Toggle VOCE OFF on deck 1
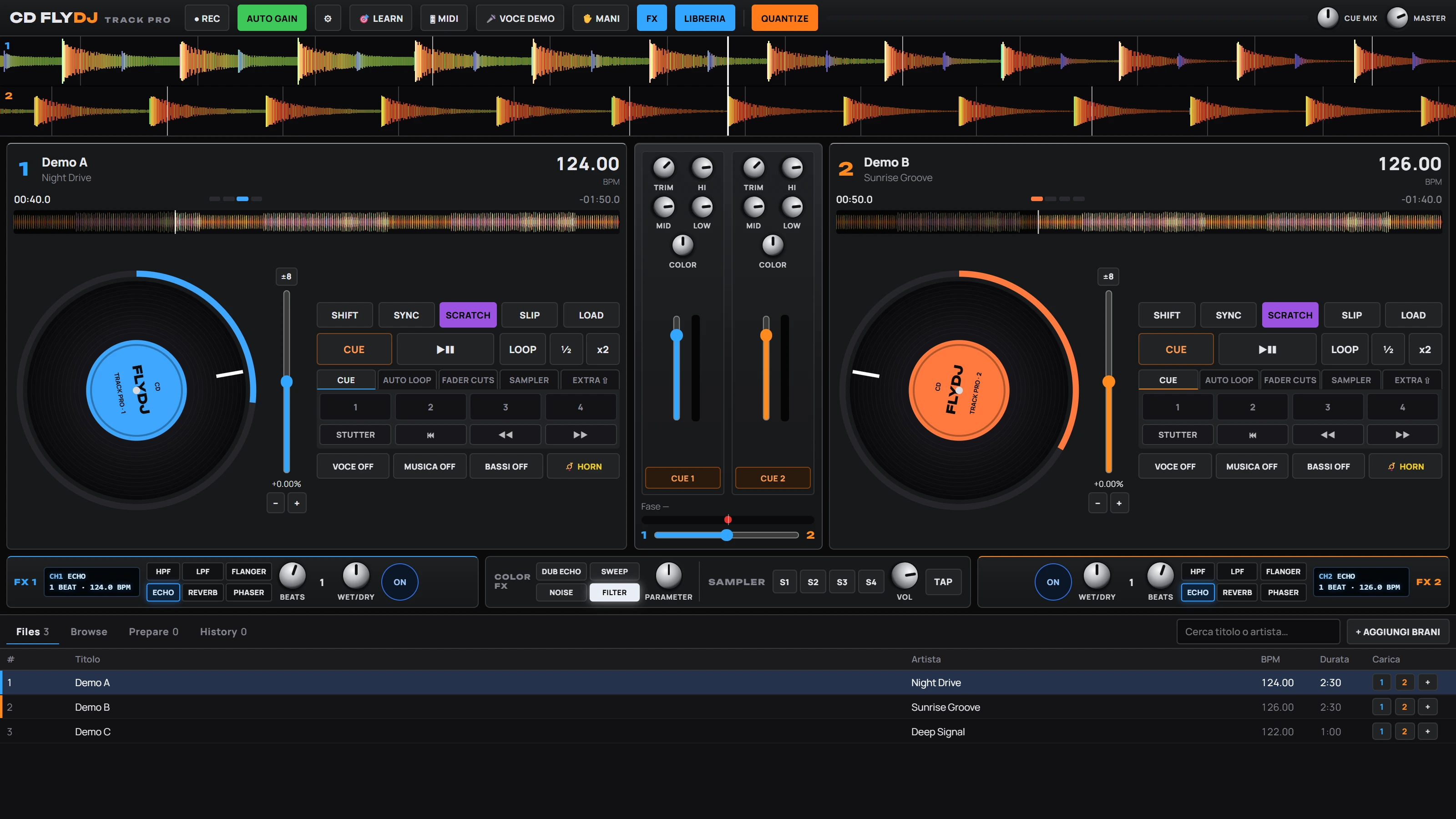1456x819 pixels. click(x=353, y=466)
